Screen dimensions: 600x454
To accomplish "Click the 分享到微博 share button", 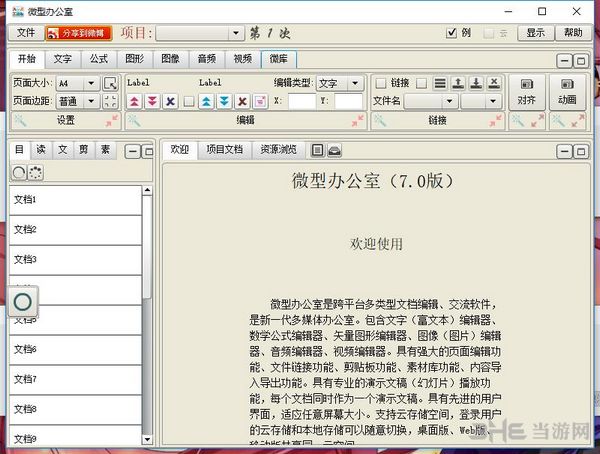I will pyautogui.click(x=79, y=33).
